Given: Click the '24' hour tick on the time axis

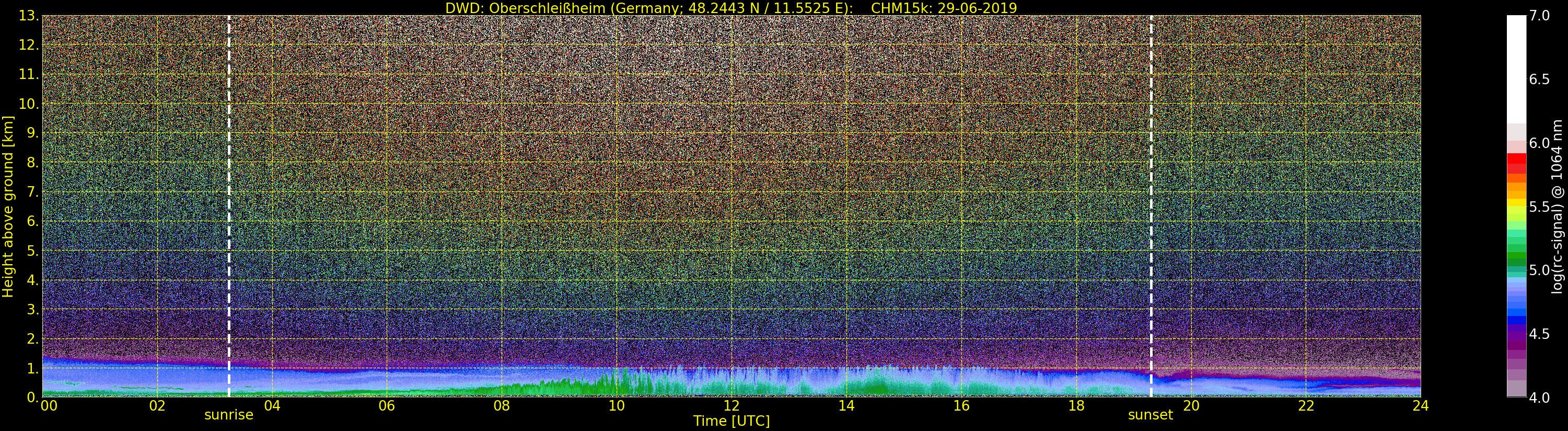Looking at the screenshot, I should pos(1420,405).
